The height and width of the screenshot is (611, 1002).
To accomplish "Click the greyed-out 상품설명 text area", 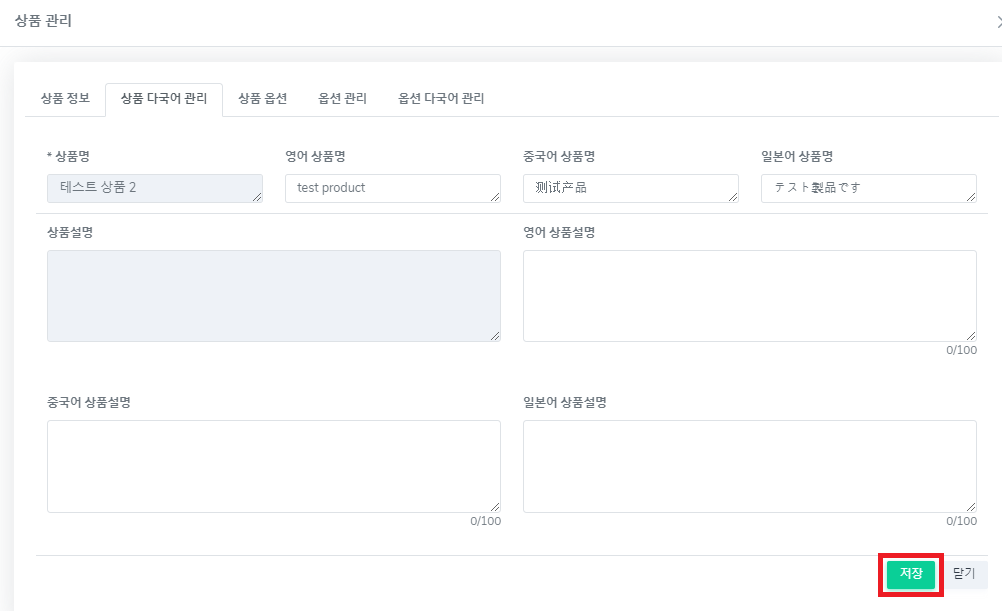I will (273, 295).
